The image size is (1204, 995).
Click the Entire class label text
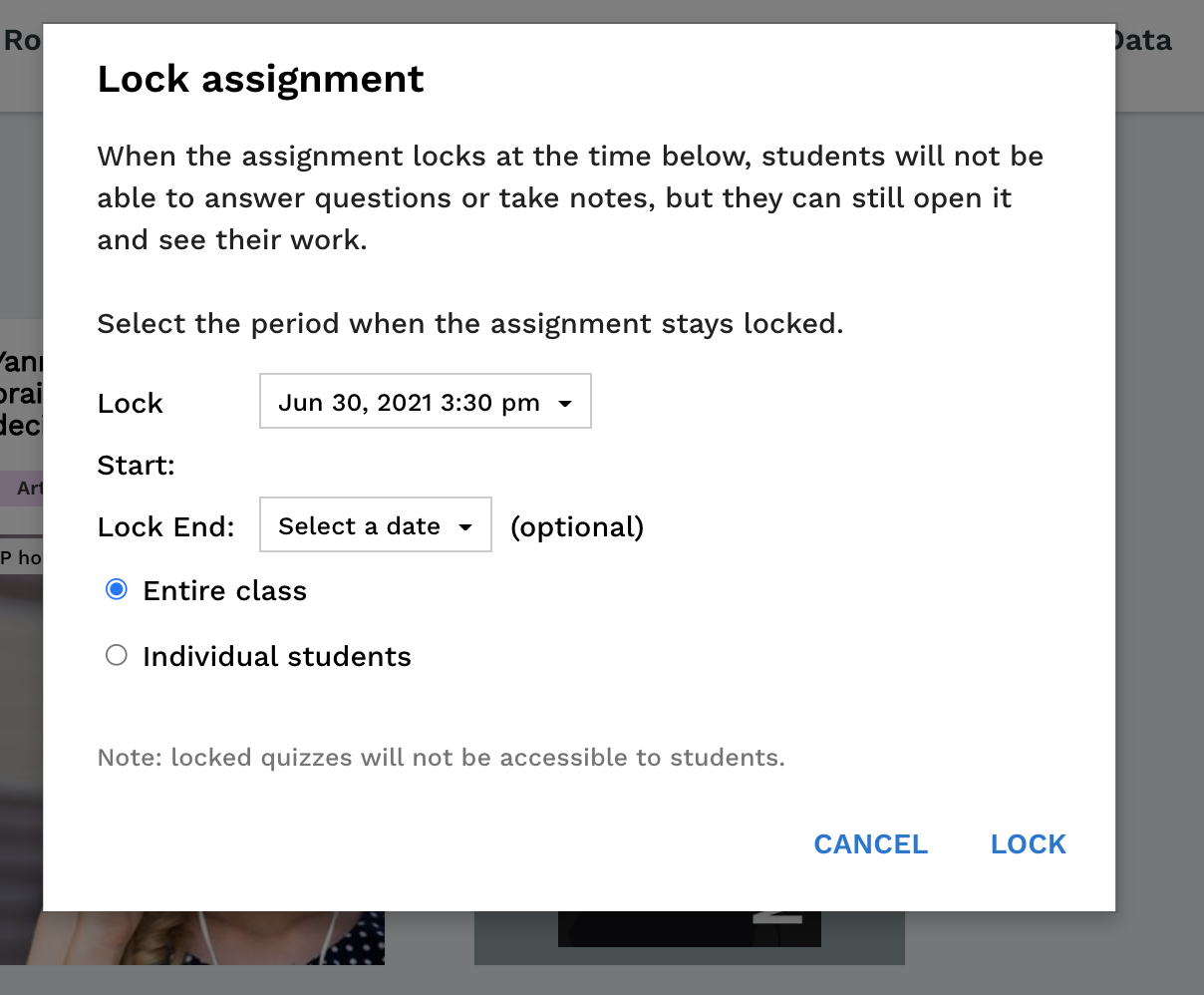(224, 591)
